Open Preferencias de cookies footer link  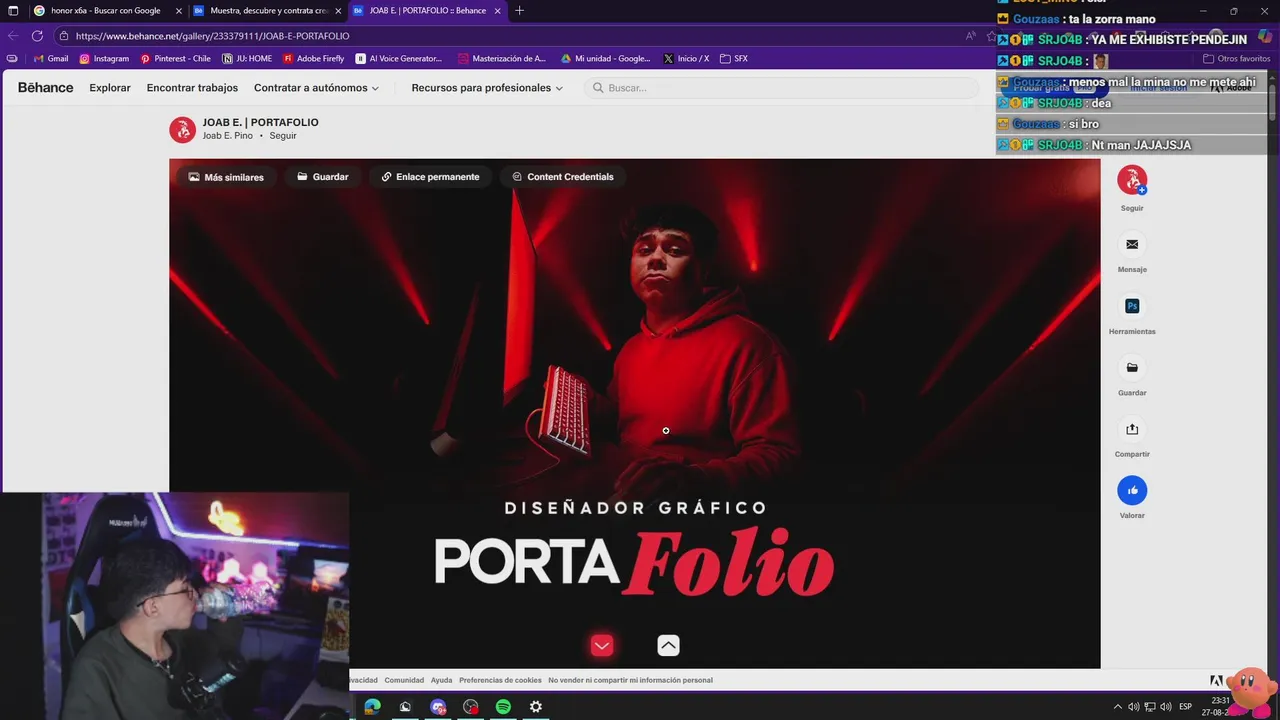500,680
